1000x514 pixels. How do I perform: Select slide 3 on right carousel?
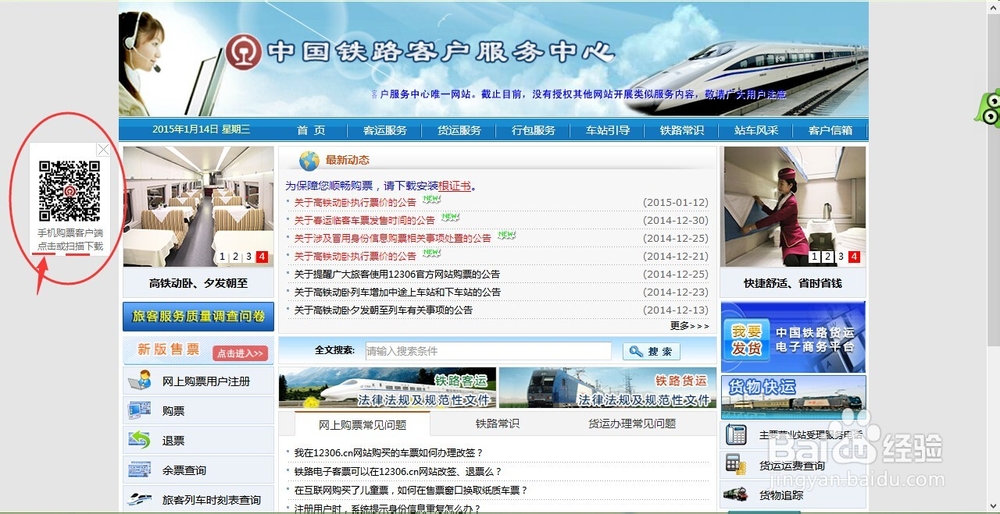tap(841, 257)
